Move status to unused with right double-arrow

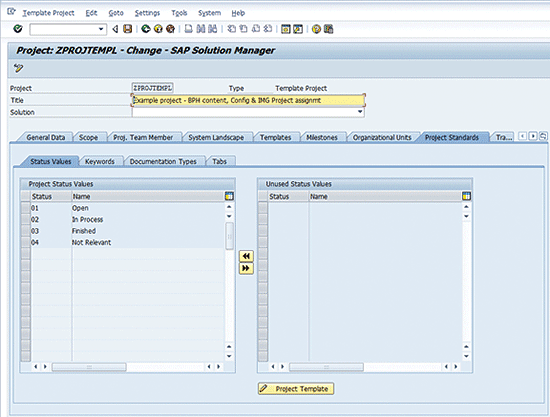246,268
